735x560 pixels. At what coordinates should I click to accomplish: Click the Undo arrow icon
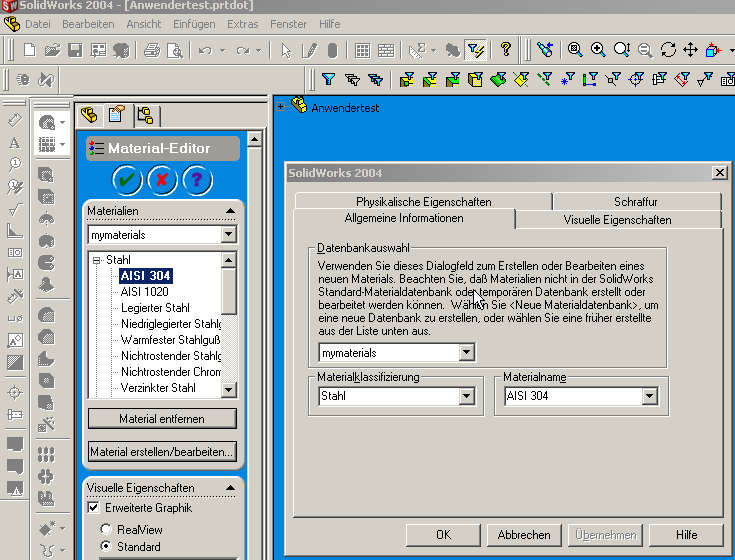[x=204, y=50]
